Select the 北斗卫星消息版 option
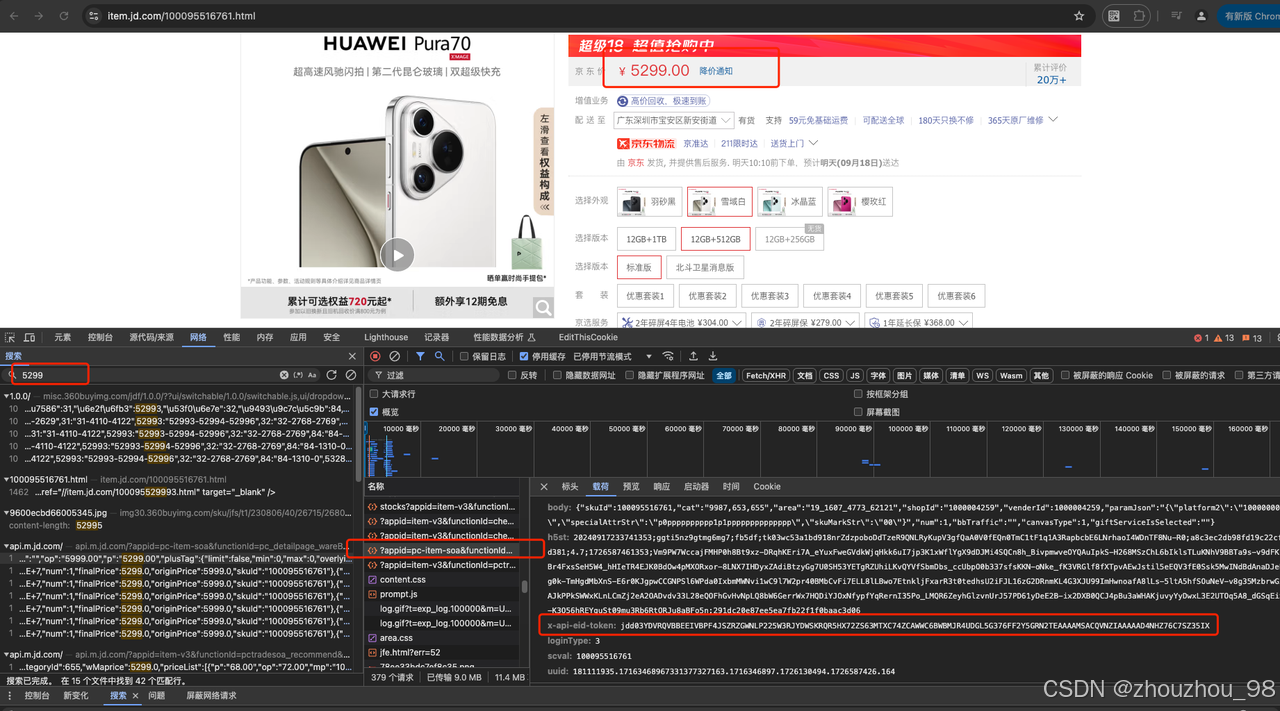Screen dimensions: 1280x711 pos(704,267)
